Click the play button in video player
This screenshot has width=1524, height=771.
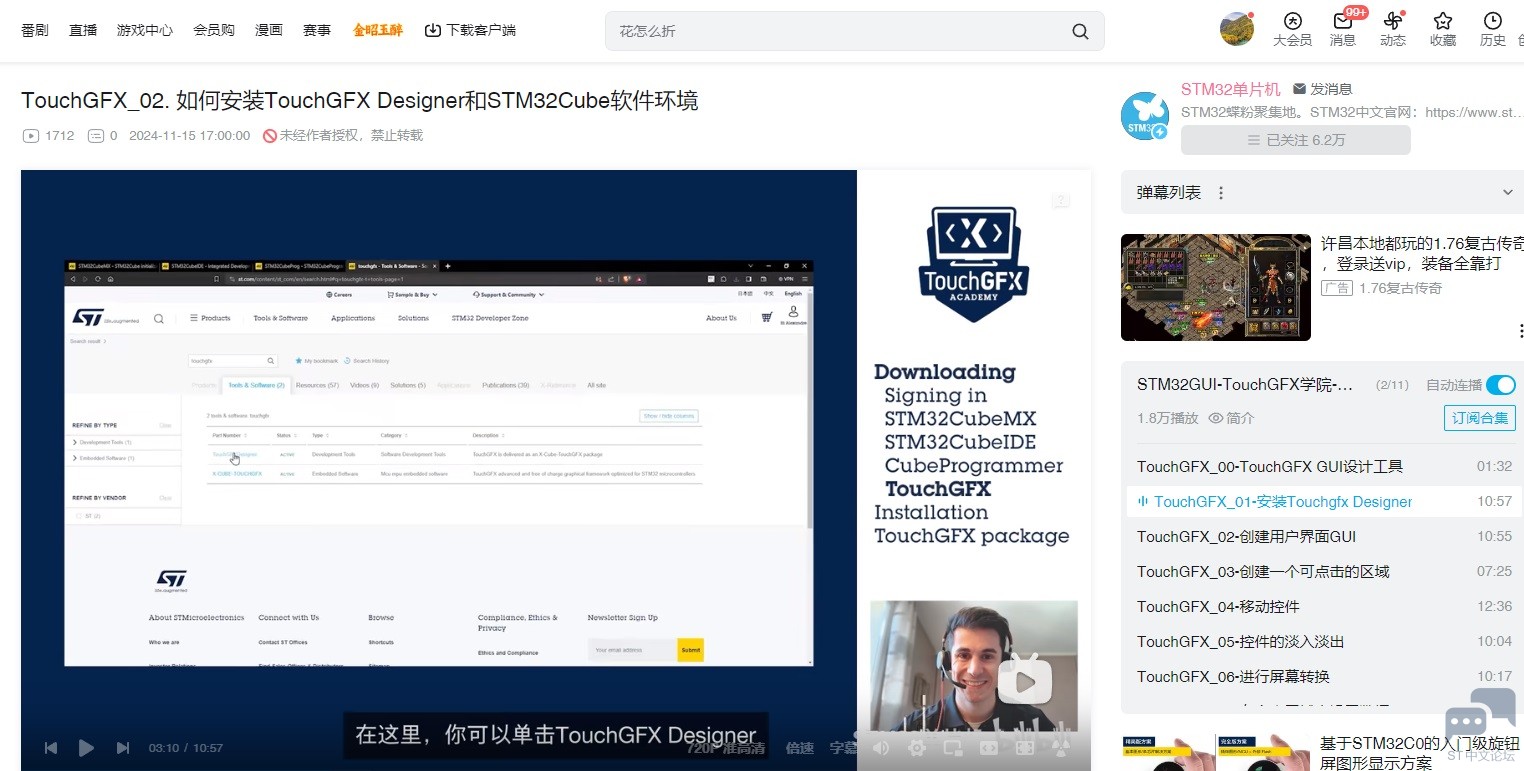(86, 748)
